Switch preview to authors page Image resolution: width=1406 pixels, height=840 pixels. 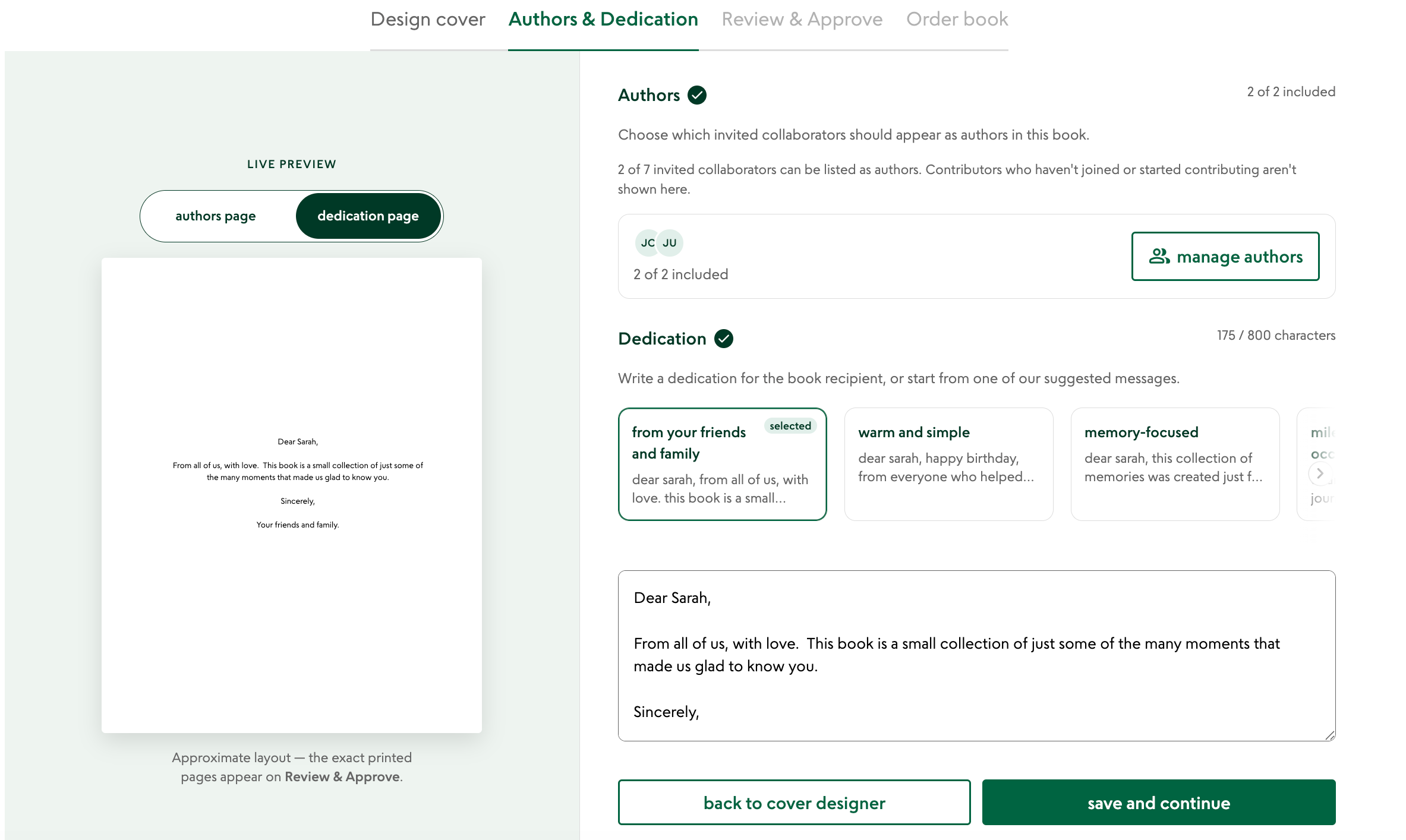tap(216, 216)
